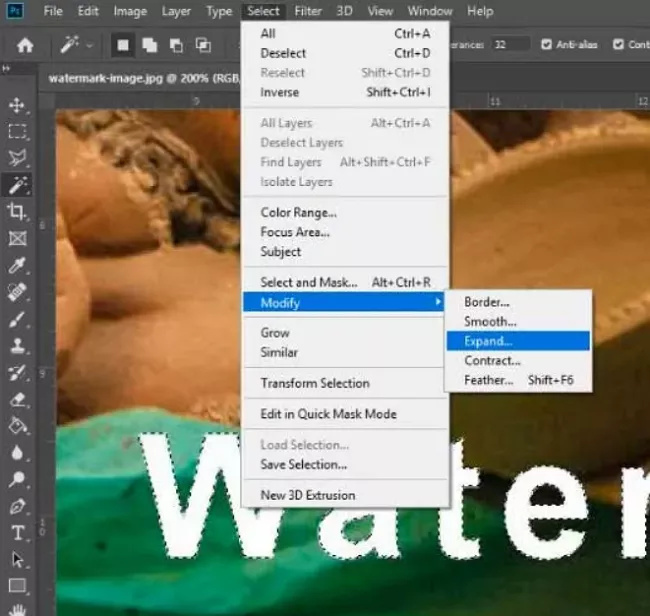Select the Move tool
Image resolution: width=650 pixels, height=616 pixels.
(x=17, y=105)
